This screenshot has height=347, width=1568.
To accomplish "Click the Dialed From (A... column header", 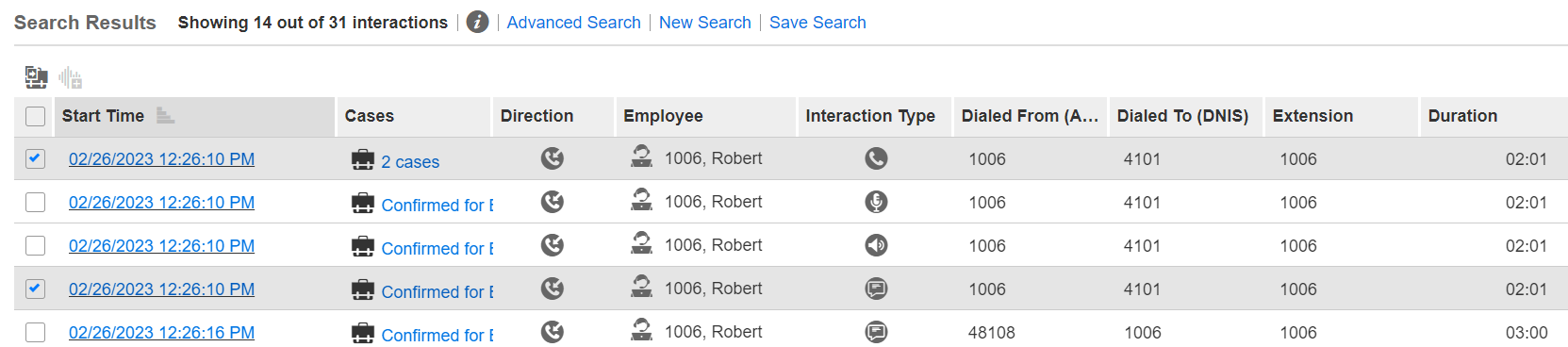I will tap(1031, 117).
